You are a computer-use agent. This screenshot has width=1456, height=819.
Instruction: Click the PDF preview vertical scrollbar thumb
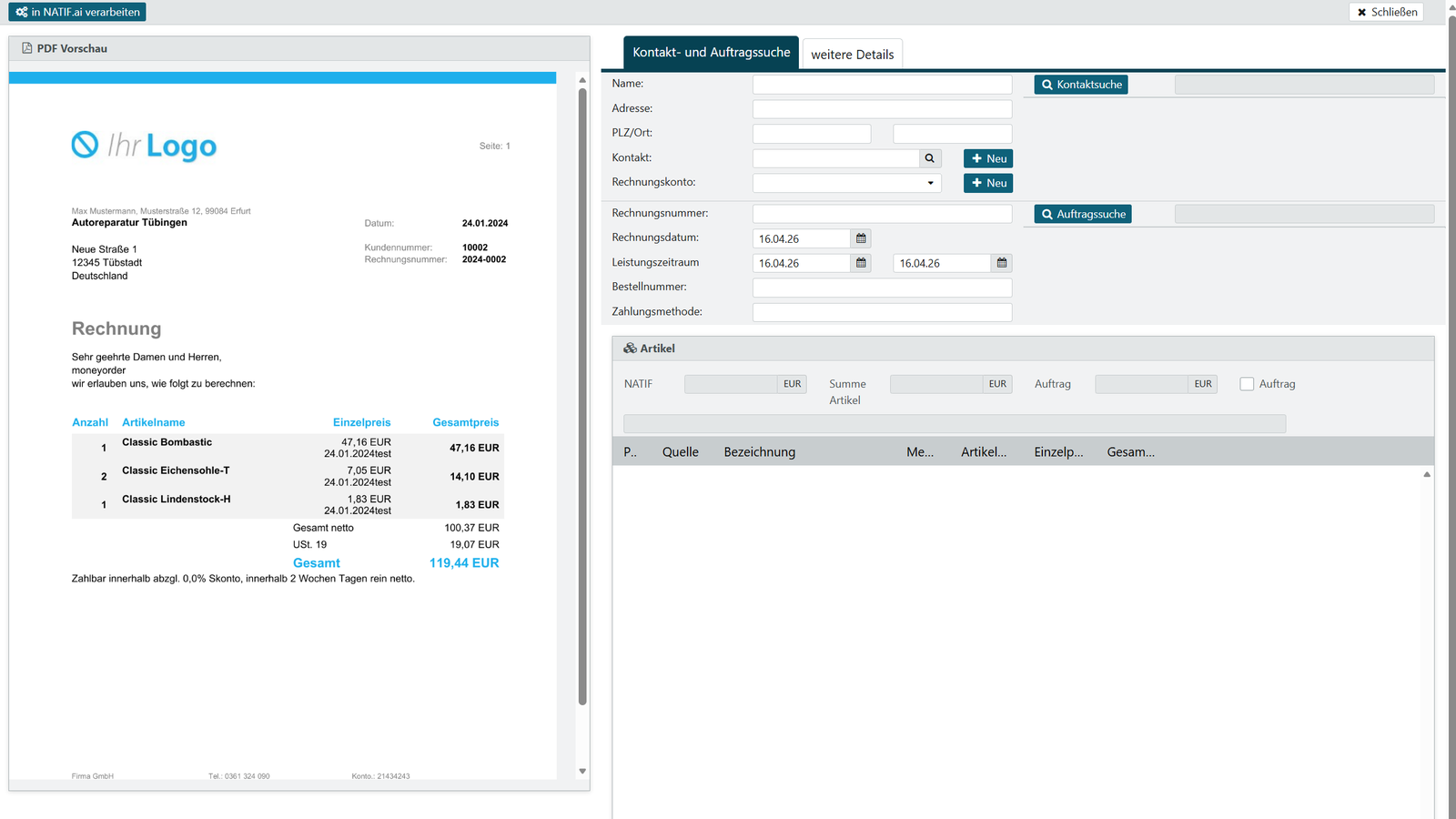(x=582, y=396)
